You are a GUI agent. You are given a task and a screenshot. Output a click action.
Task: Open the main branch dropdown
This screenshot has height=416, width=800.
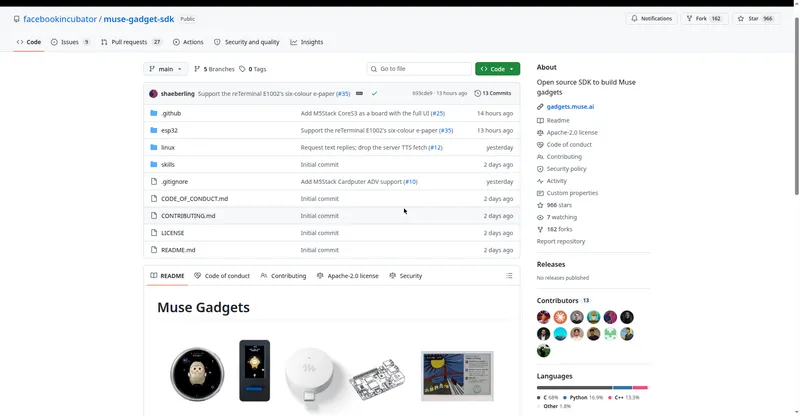click(165, 69)
